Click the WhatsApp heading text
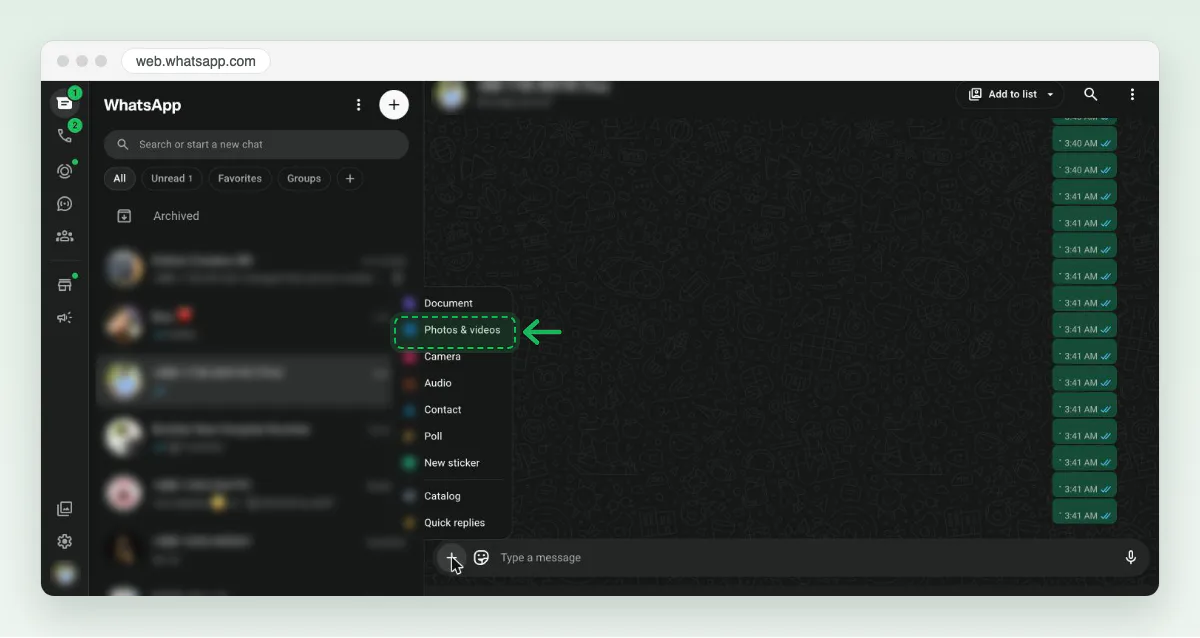The image size is (1200, 638). click(142, 105)
